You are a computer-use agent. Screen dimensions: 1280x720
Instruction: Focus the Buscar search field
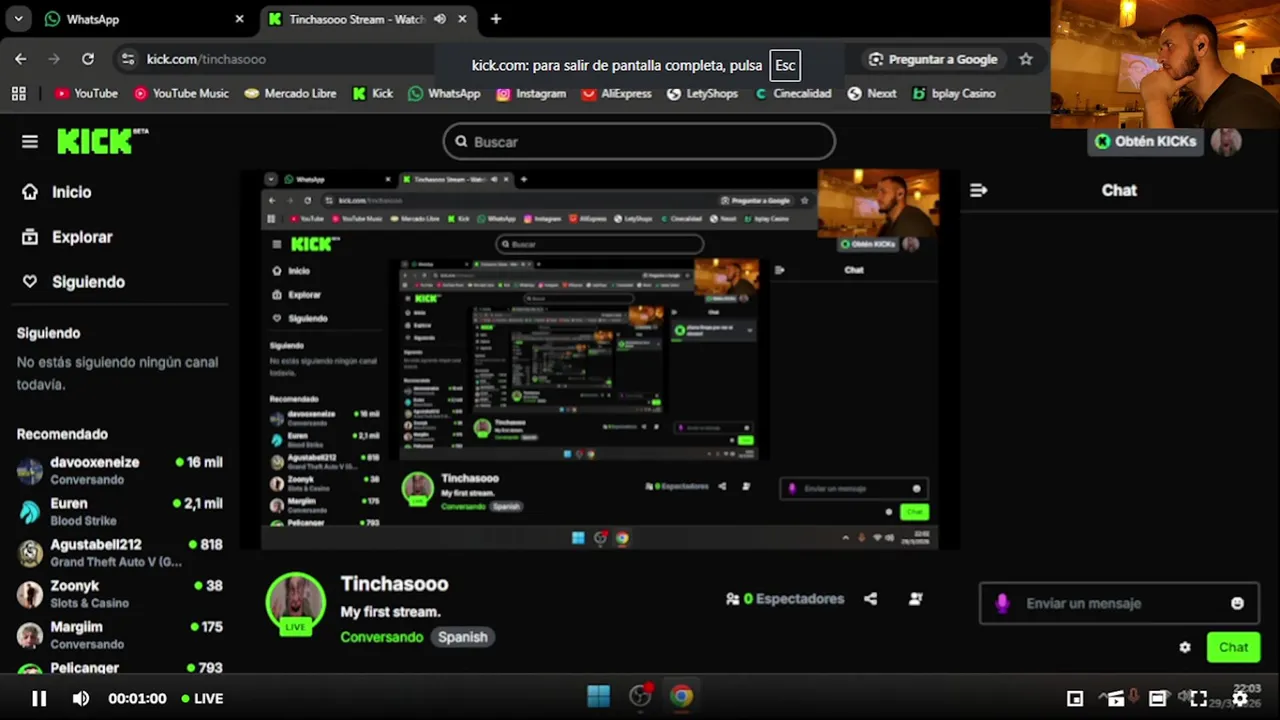click(639, 142)
